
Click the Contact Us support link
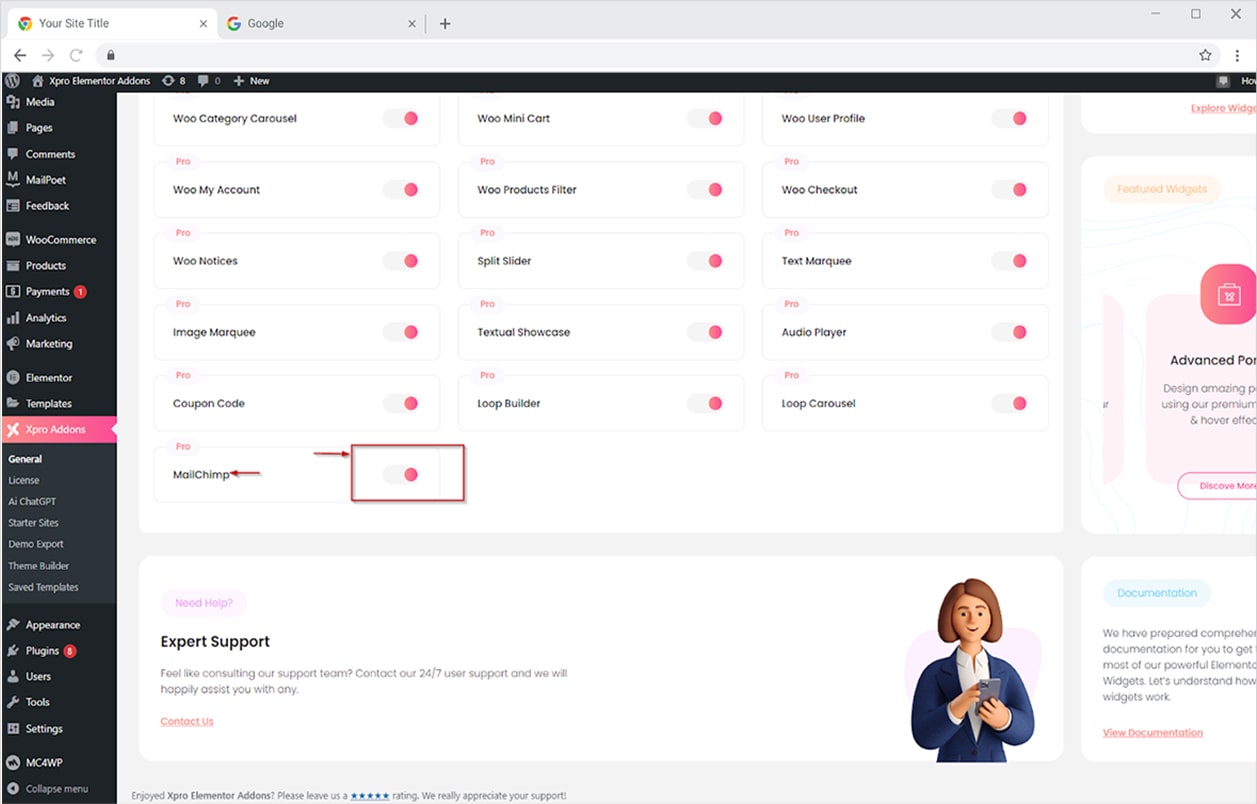pyautogui.click(x=187, y=721)
